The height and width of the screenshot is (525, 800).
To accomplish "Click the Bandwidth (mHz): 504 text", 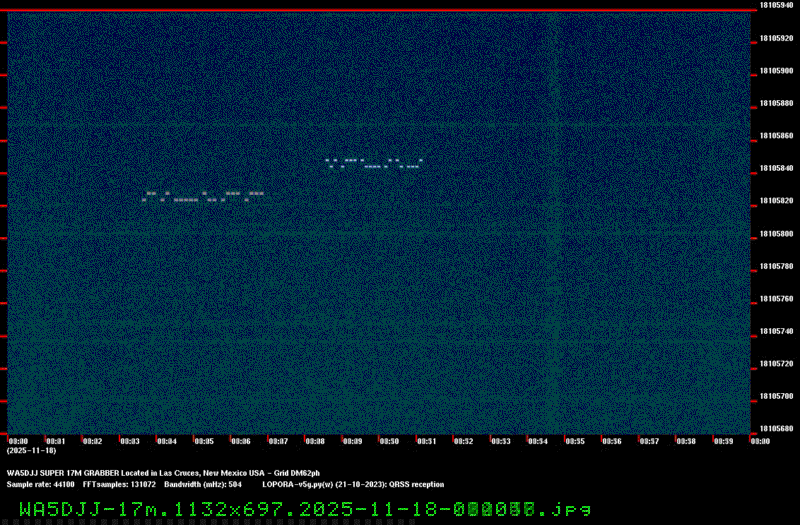I will point(203,485).
